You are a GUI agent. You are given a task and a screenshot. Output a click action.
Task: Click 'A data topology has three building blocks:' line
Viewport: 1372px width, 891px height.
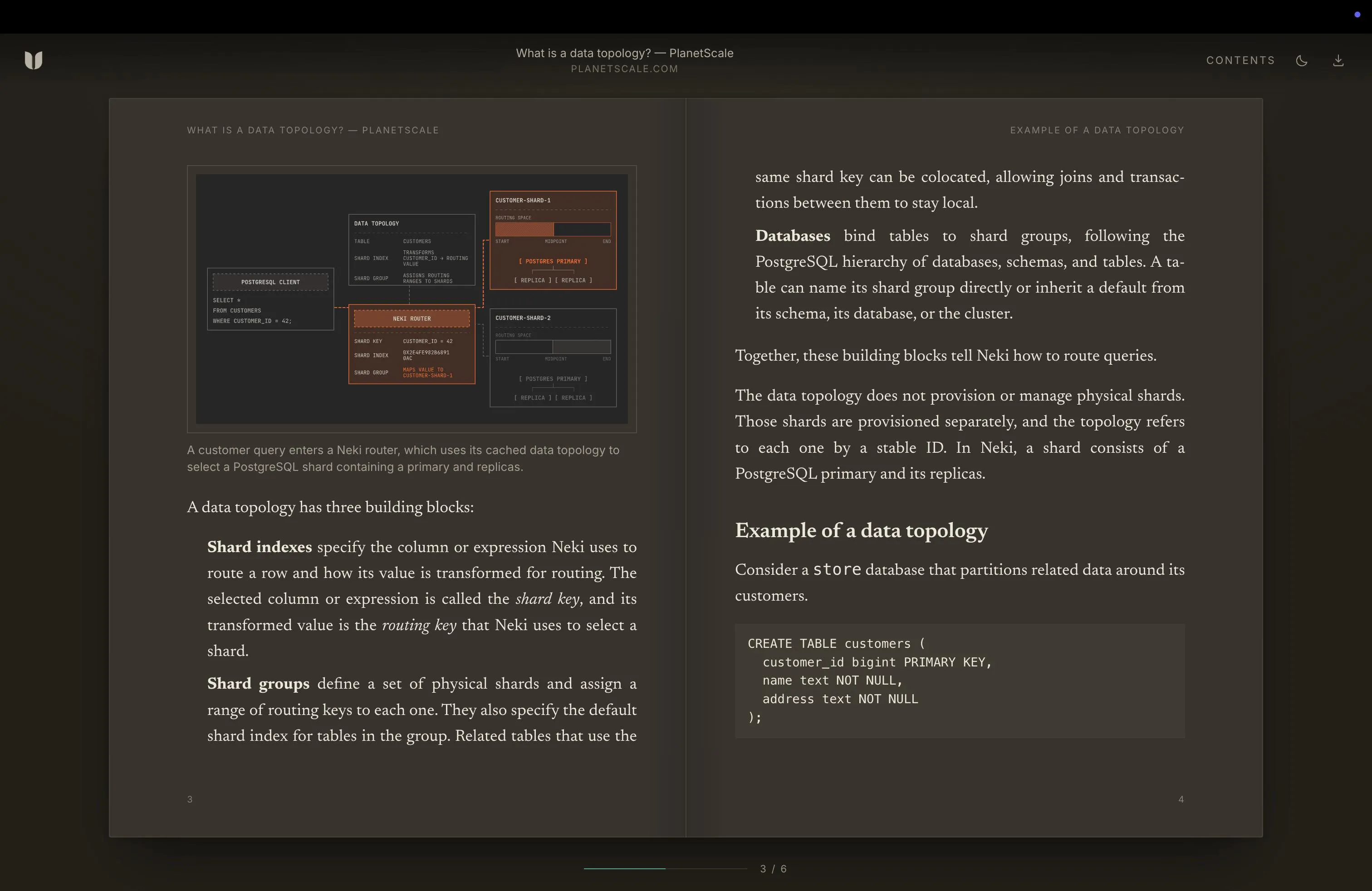(330, 507)
